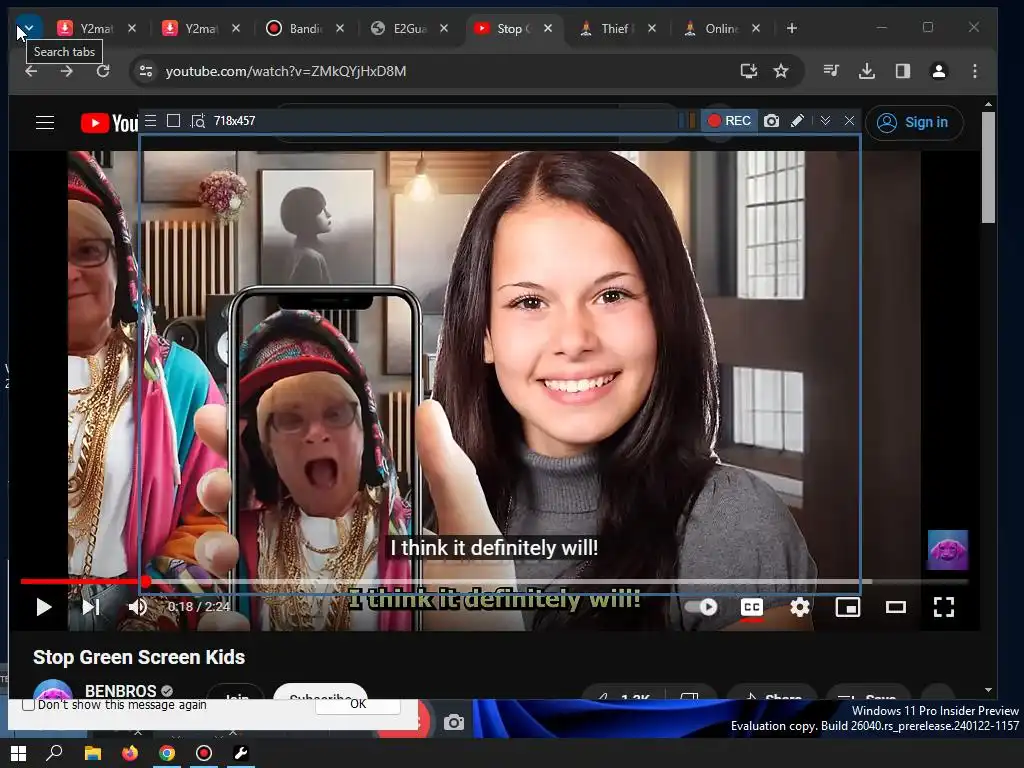Go to the YouTube home logo
The width and height of the screenshot is (1024, 768).
point(109,123)
